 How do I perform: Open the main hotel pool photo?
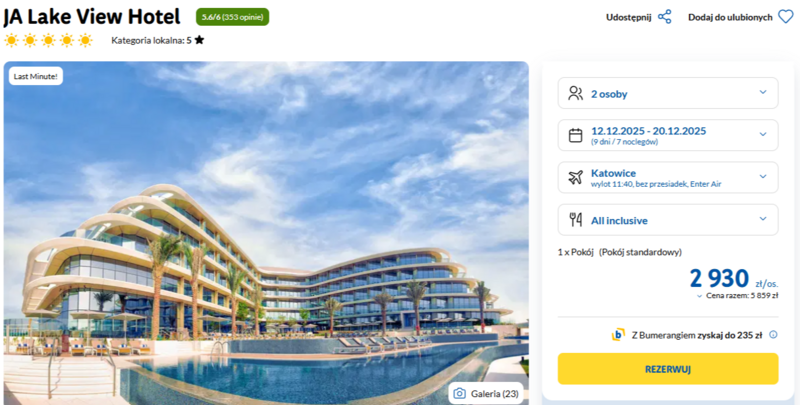coord(266,233)
